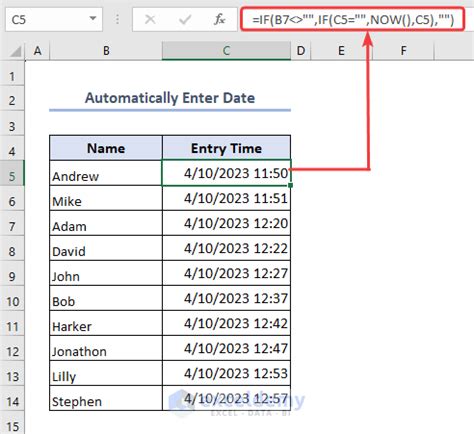The image size is (474, 434).
Task: Click the fill handle of cell C5
Action: click(291, 185)
